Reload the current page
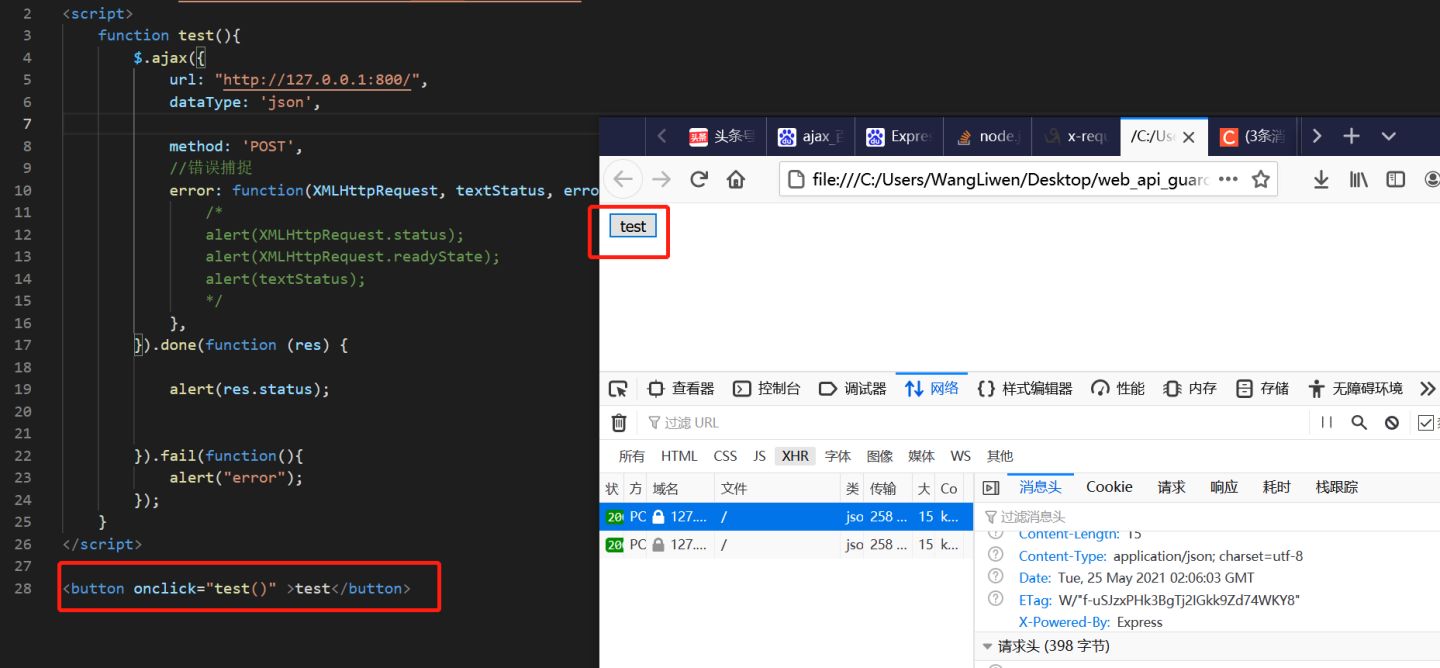 698,178
